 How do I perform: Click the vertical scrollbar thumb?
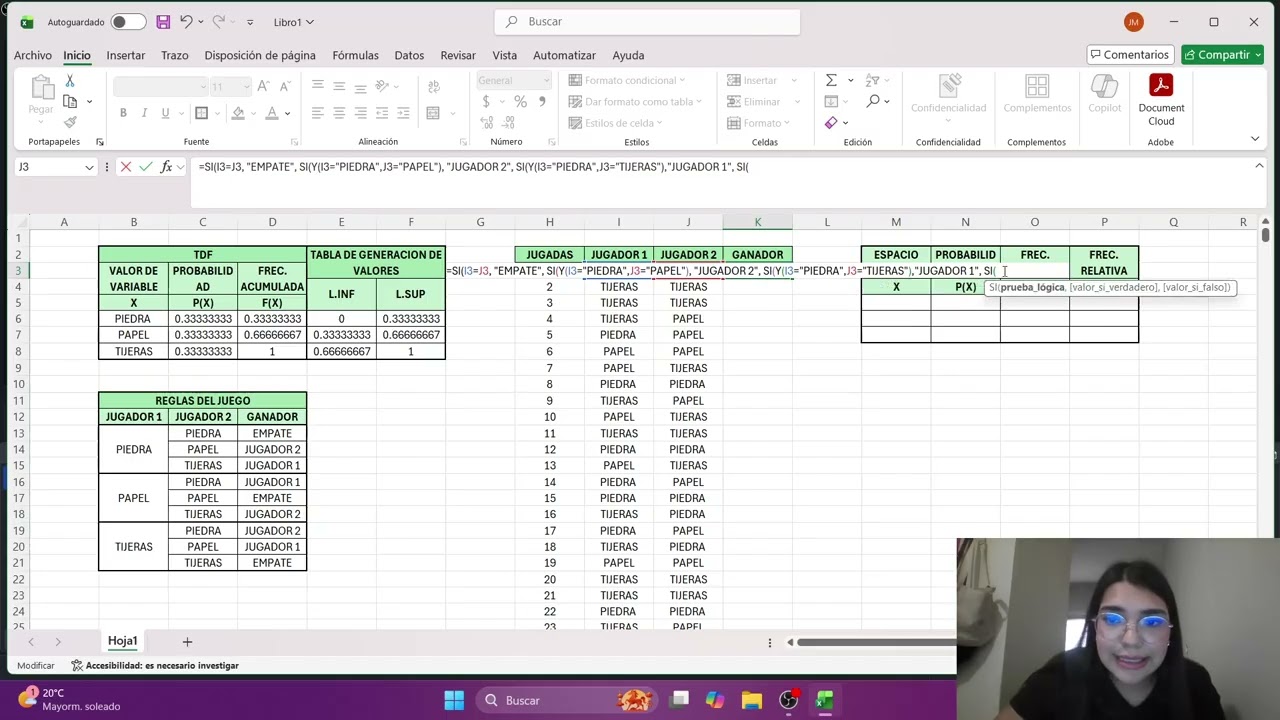pos(1265,235)
